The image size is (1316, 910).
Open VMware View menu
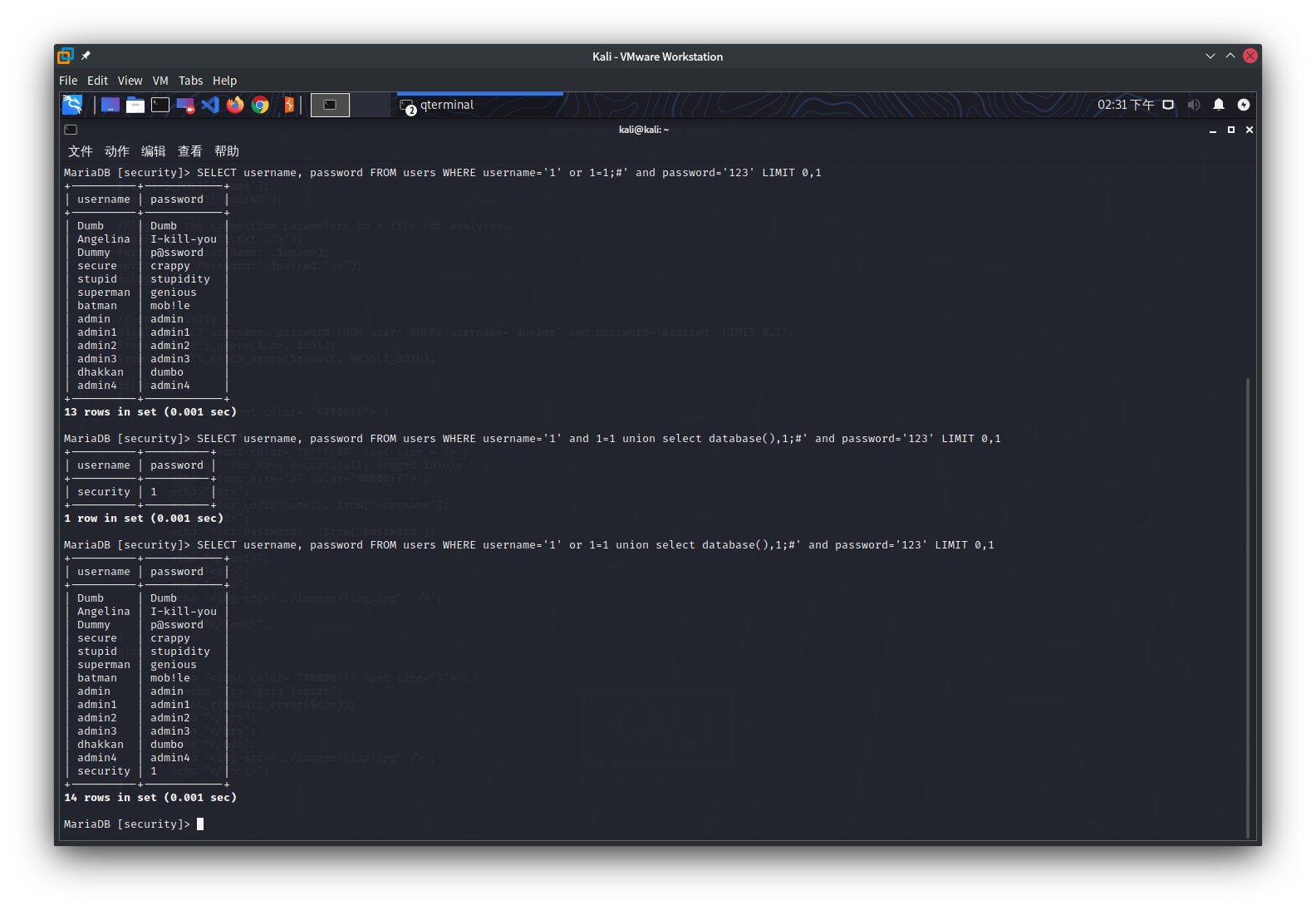click(130, 81)
